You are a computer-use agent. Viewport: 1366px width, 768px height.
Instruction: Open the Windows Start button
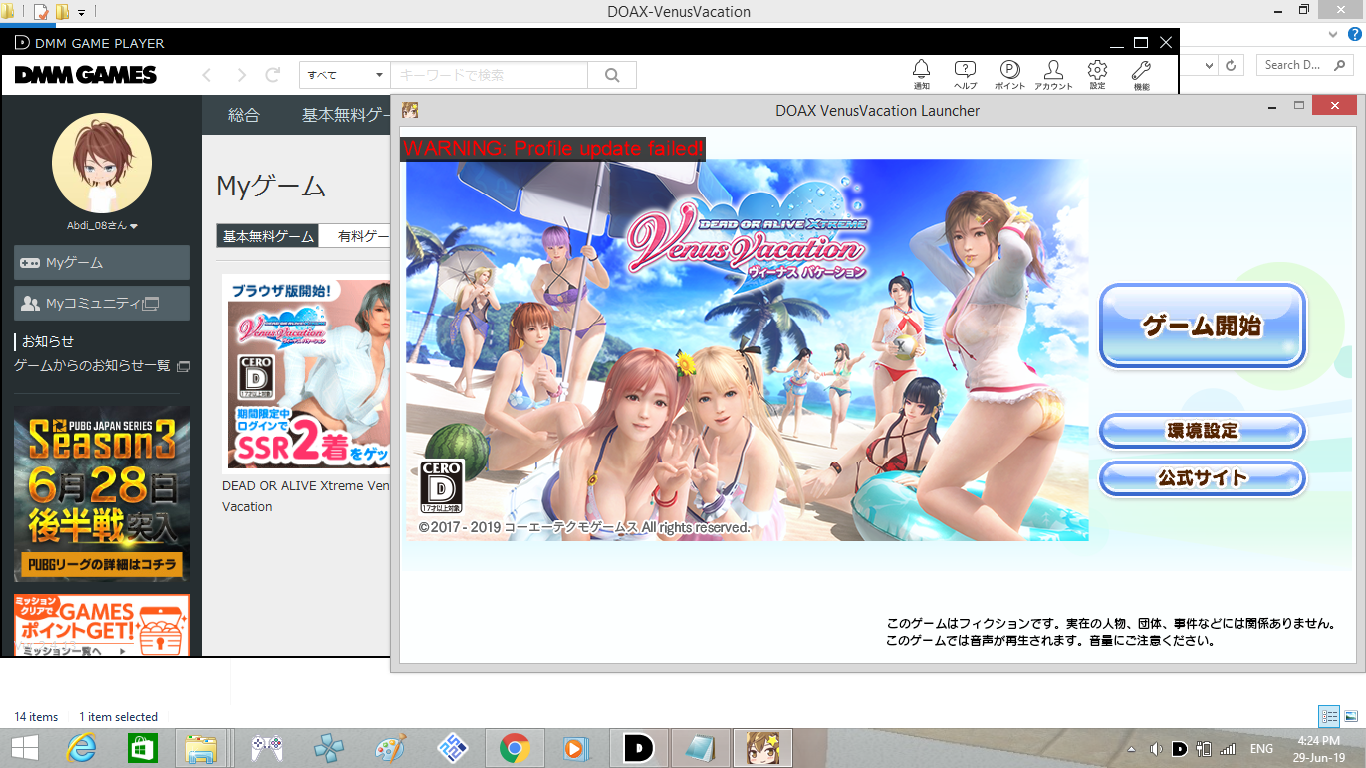coord(25,747)
